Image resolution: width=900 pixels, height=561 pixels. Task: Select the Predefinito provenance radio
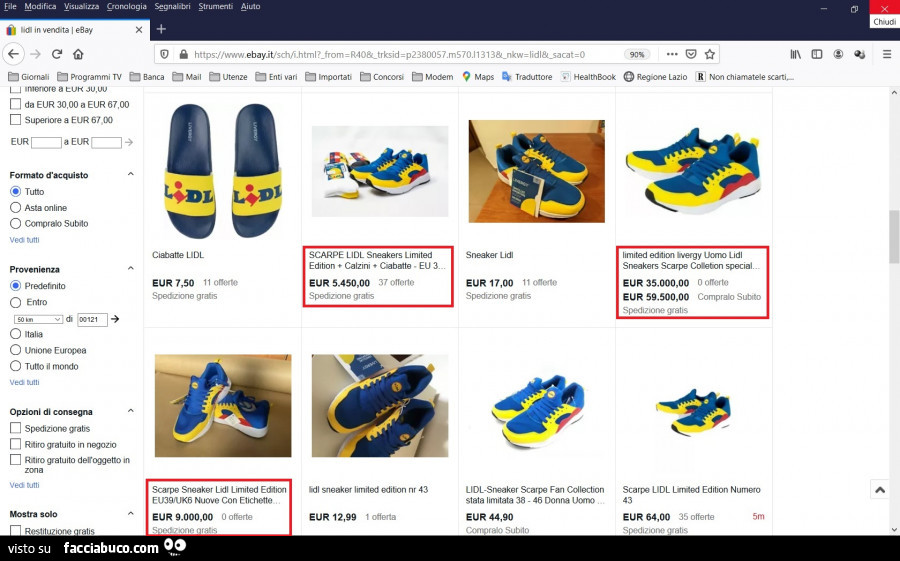[15, 285]
